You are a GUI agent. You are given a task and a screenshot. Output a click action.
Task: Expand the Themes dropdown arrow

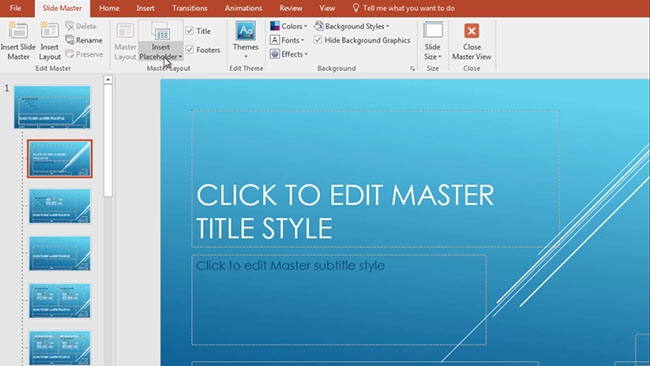point(246,56)
